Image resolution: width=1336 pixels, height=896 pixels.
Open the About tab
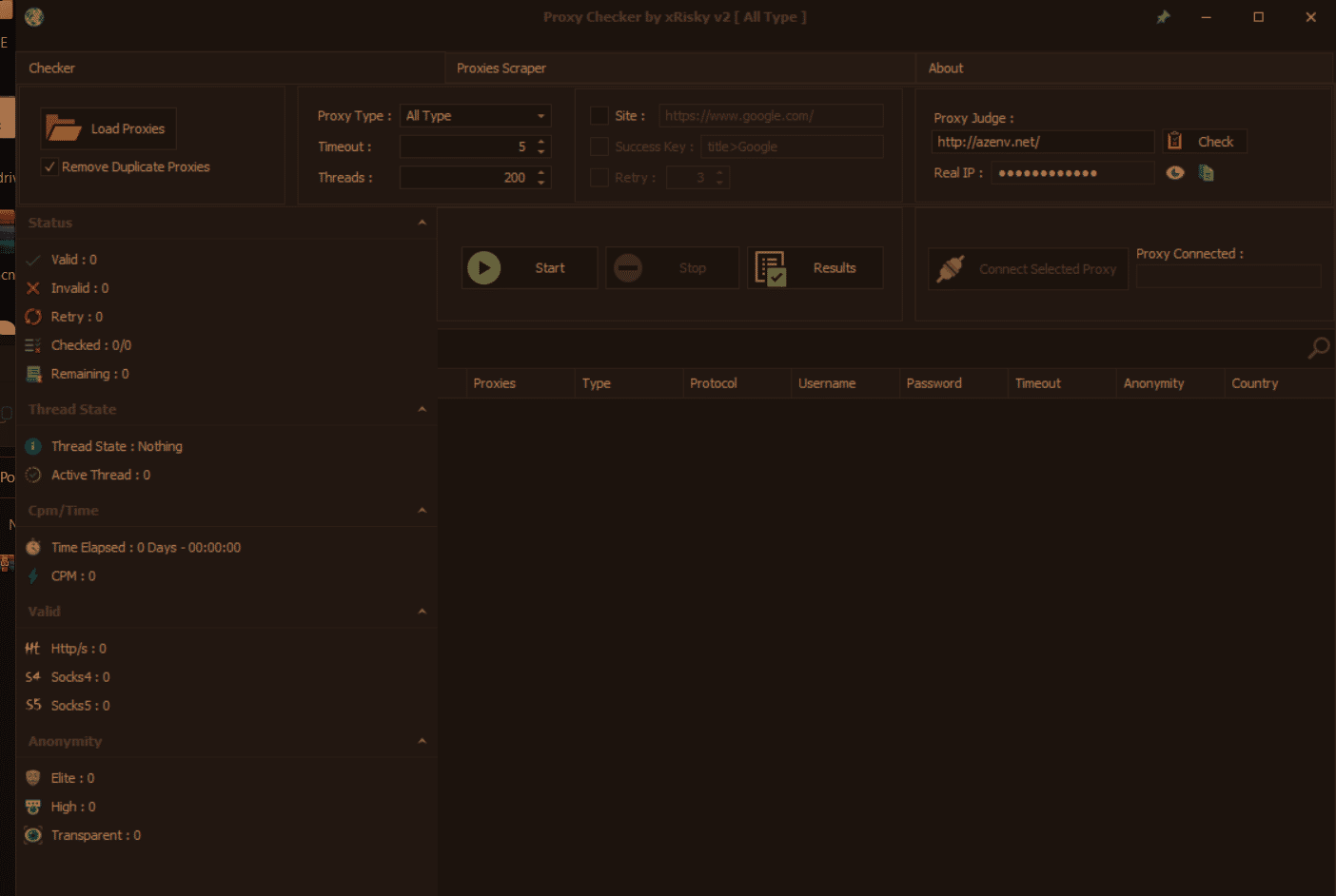(x=946, y=68)
